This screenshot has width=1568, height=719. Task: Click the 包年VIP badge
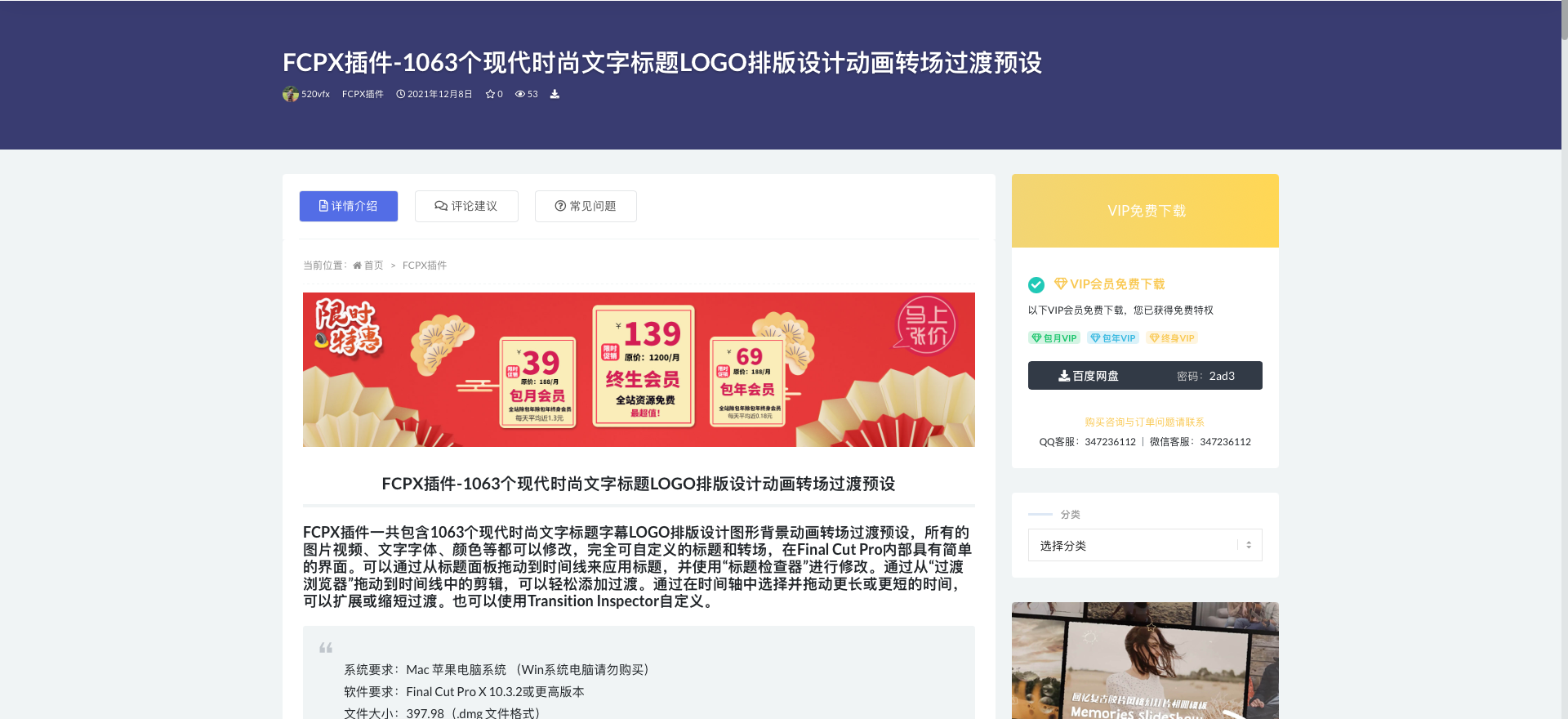point(1113,337)
